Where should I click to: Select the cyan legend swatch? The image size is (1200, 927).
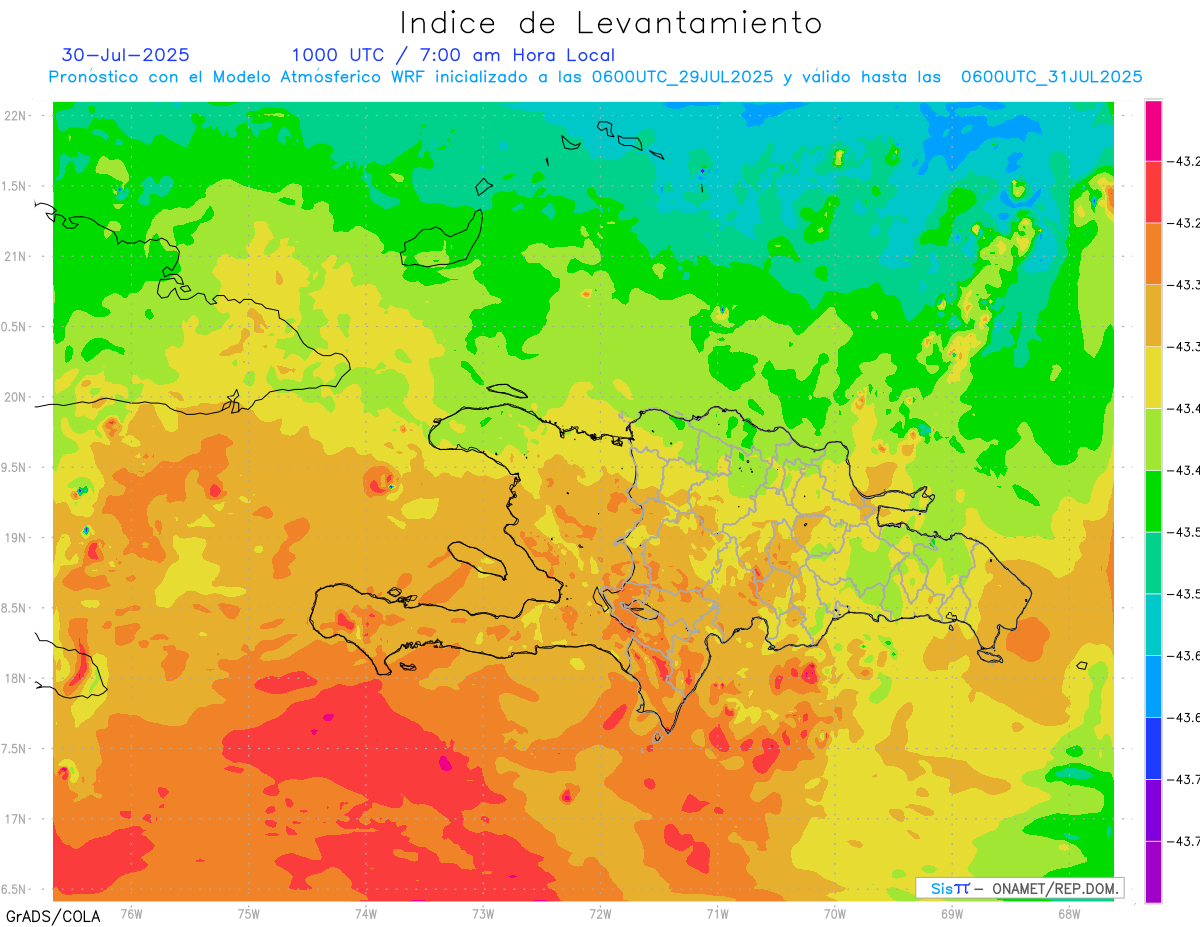coord(1153,624)
